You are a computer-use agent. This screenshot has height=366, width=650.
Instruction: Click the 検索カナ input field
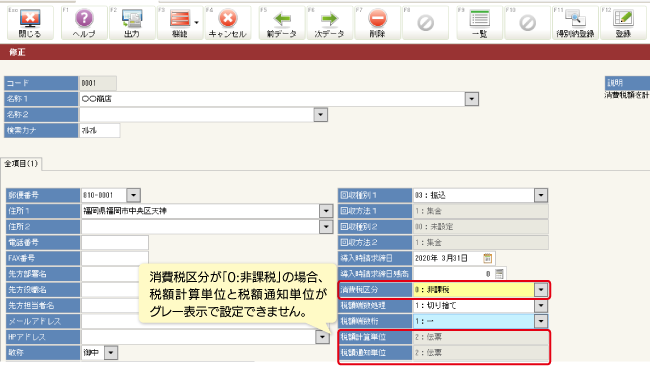coord(100,131)
